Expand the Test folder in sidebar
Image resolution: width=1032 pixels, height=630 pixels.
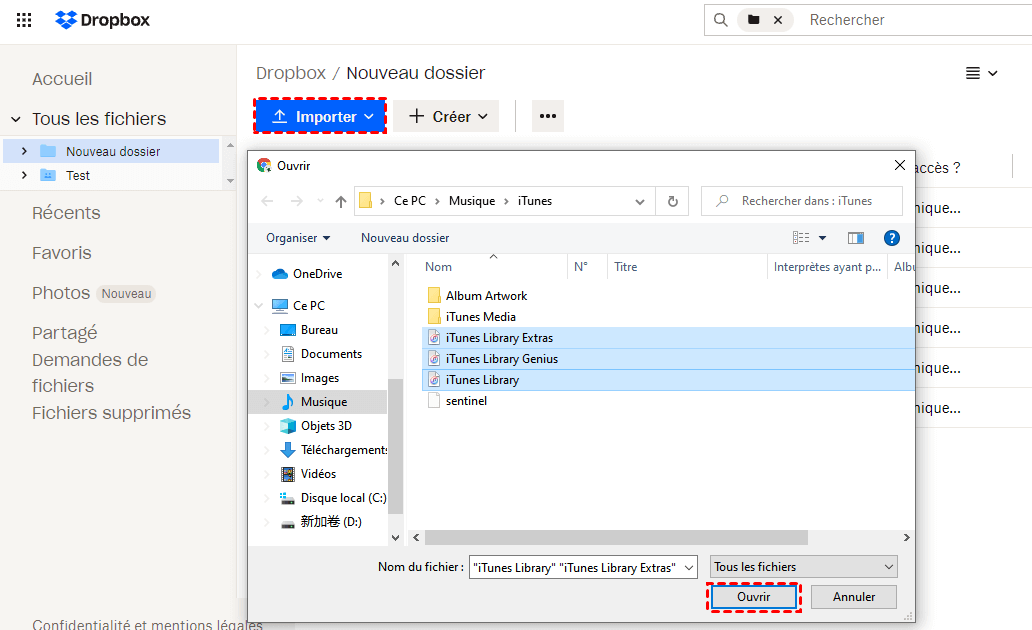pyautogui.click(x=24, y=175)
